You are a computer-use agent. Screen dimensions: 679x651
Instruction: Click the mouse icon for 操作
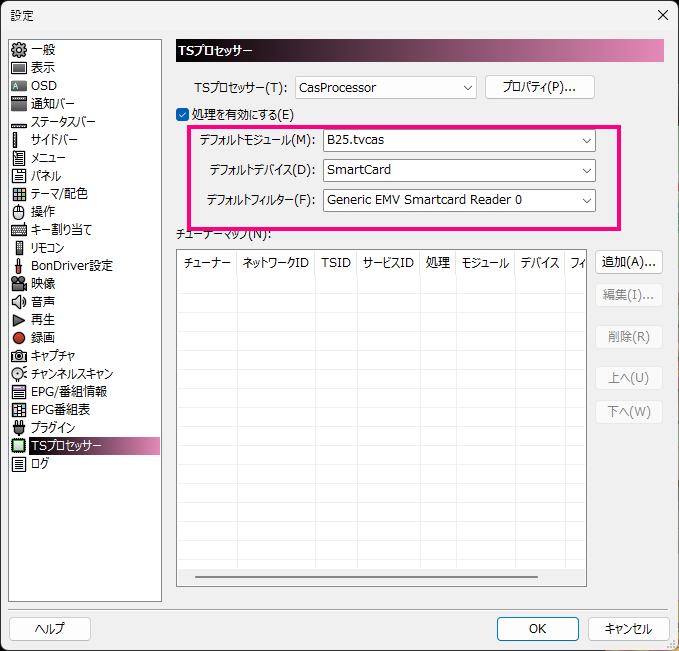coord(19,212)
